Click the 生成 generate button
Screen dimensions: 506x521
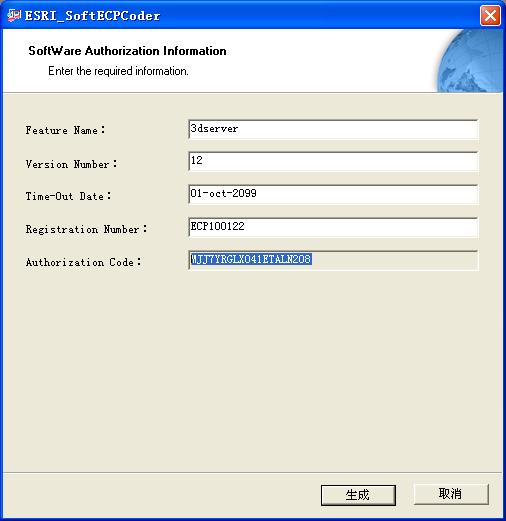[x=358, y=495]
